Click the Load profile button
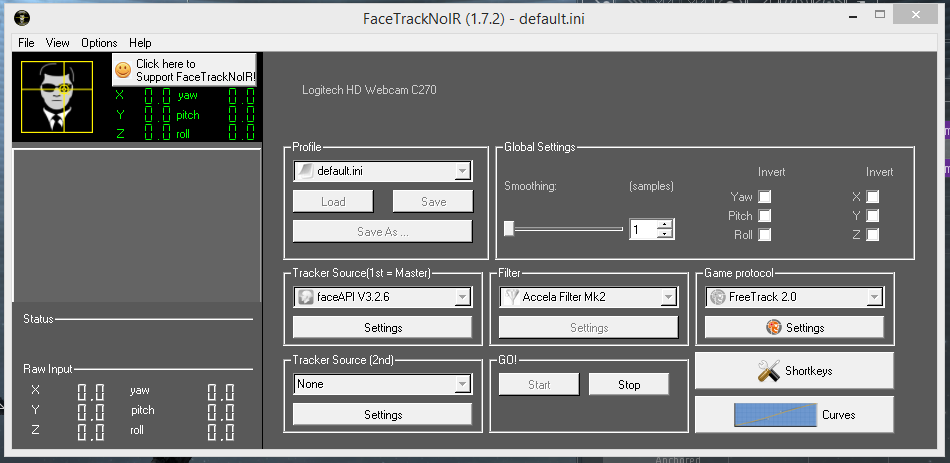Viewport: 950px width, 463px height. tap(333, 202)
